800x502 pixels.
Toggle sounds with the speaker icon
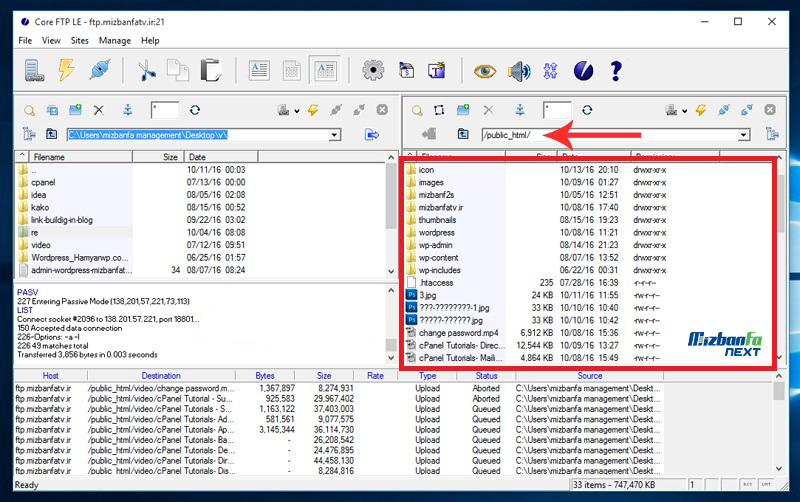(519, 71)
